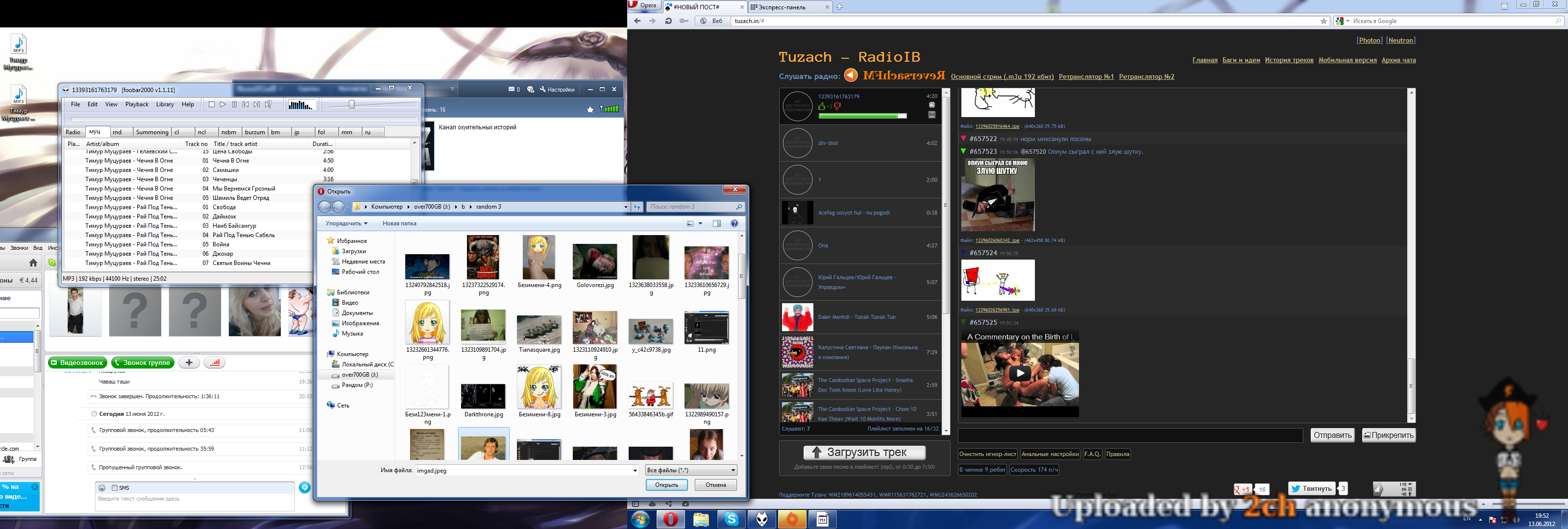This screenshot has height=529, width=1568.
Task: Switch to the Neutron theme link
Action: coord(1400,40)
